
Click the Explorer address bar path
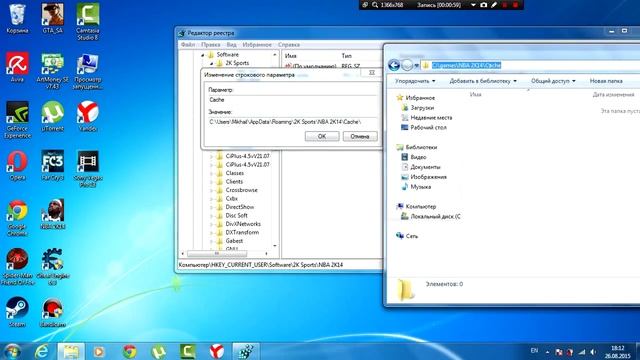point(466,65)
